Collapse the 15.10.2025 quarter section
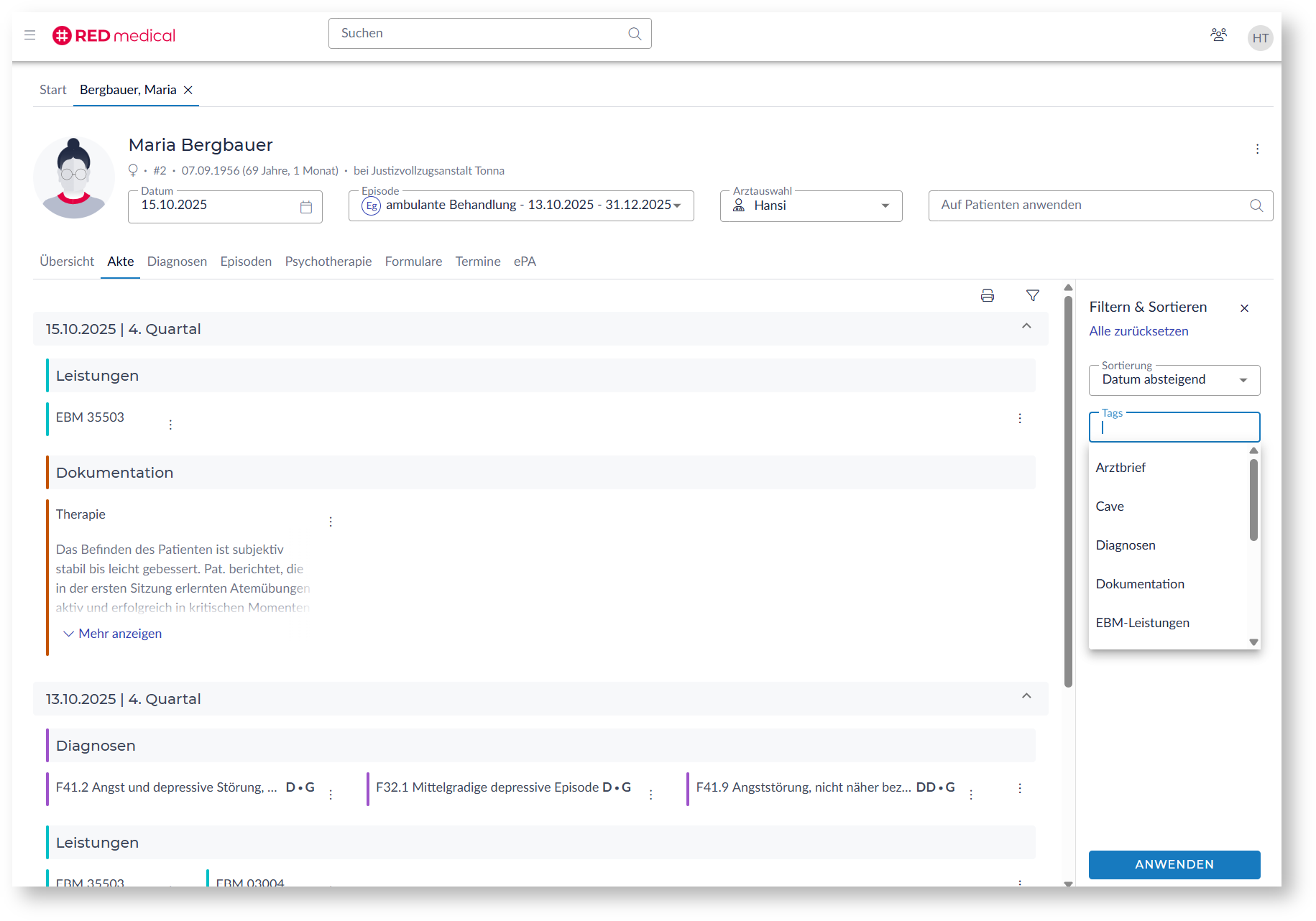Image resolution: width=1316 pixels, height=921 pixels. coord(1026,326)
